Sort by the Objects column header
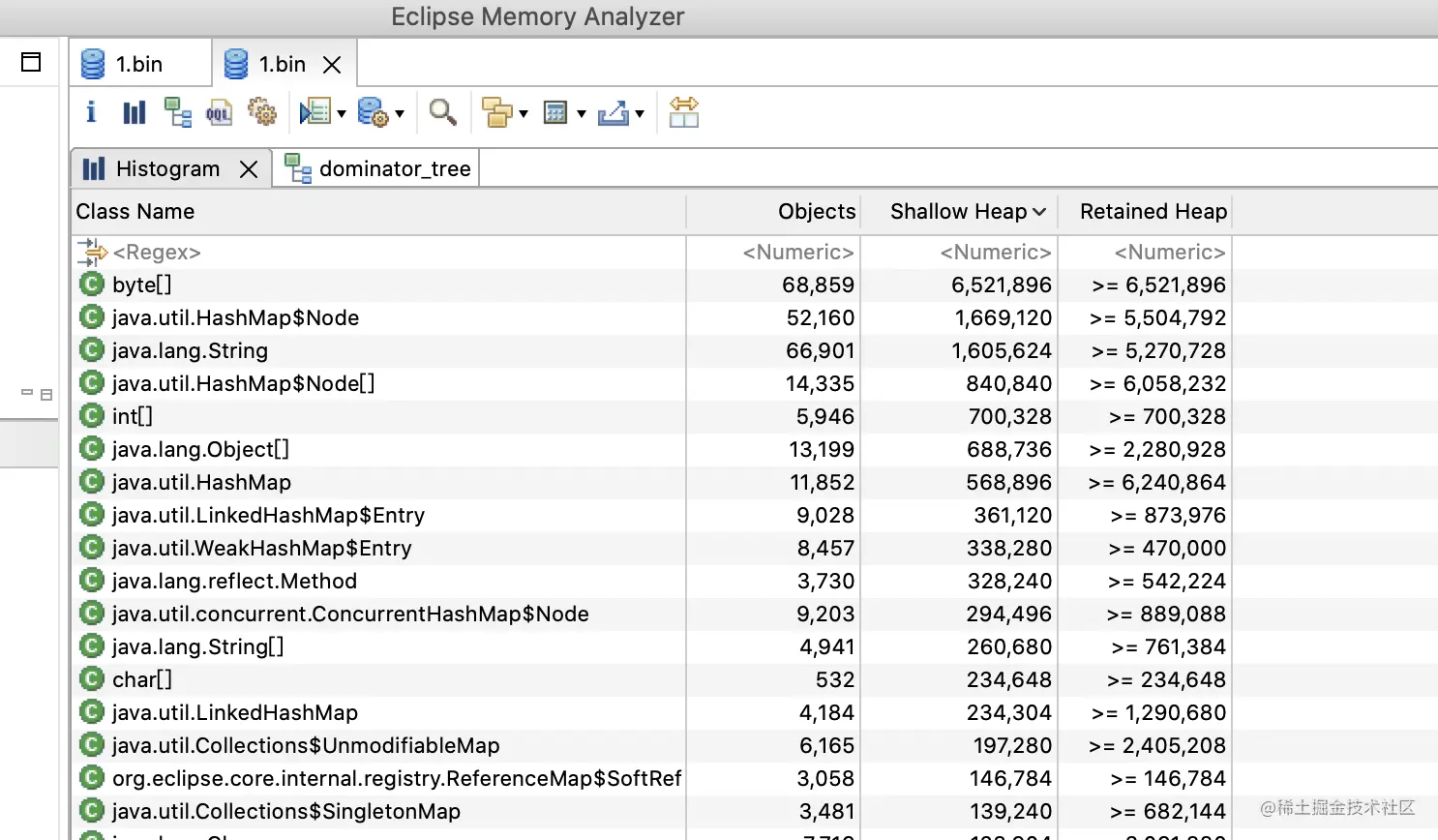 [x=816, y=212]
